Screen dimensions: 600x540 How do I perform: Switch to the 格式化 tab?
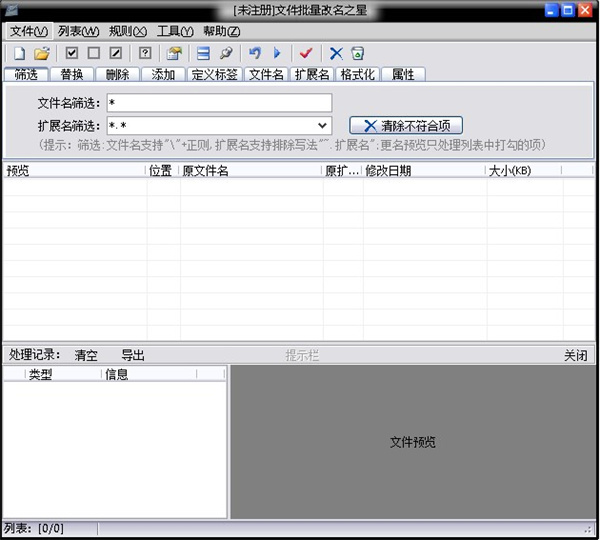(x=358, y=75)
